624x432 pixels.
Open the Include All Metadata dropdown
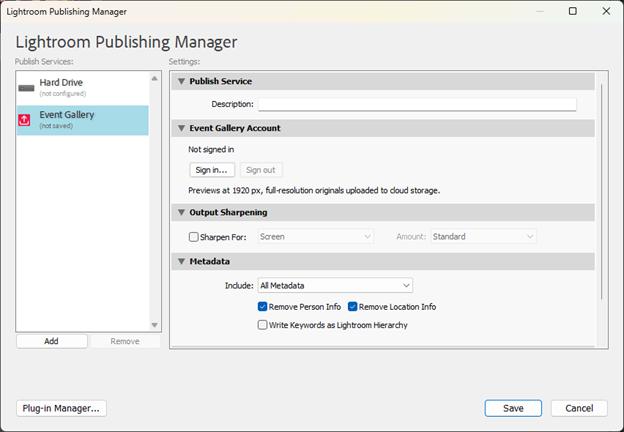[335, 286]
